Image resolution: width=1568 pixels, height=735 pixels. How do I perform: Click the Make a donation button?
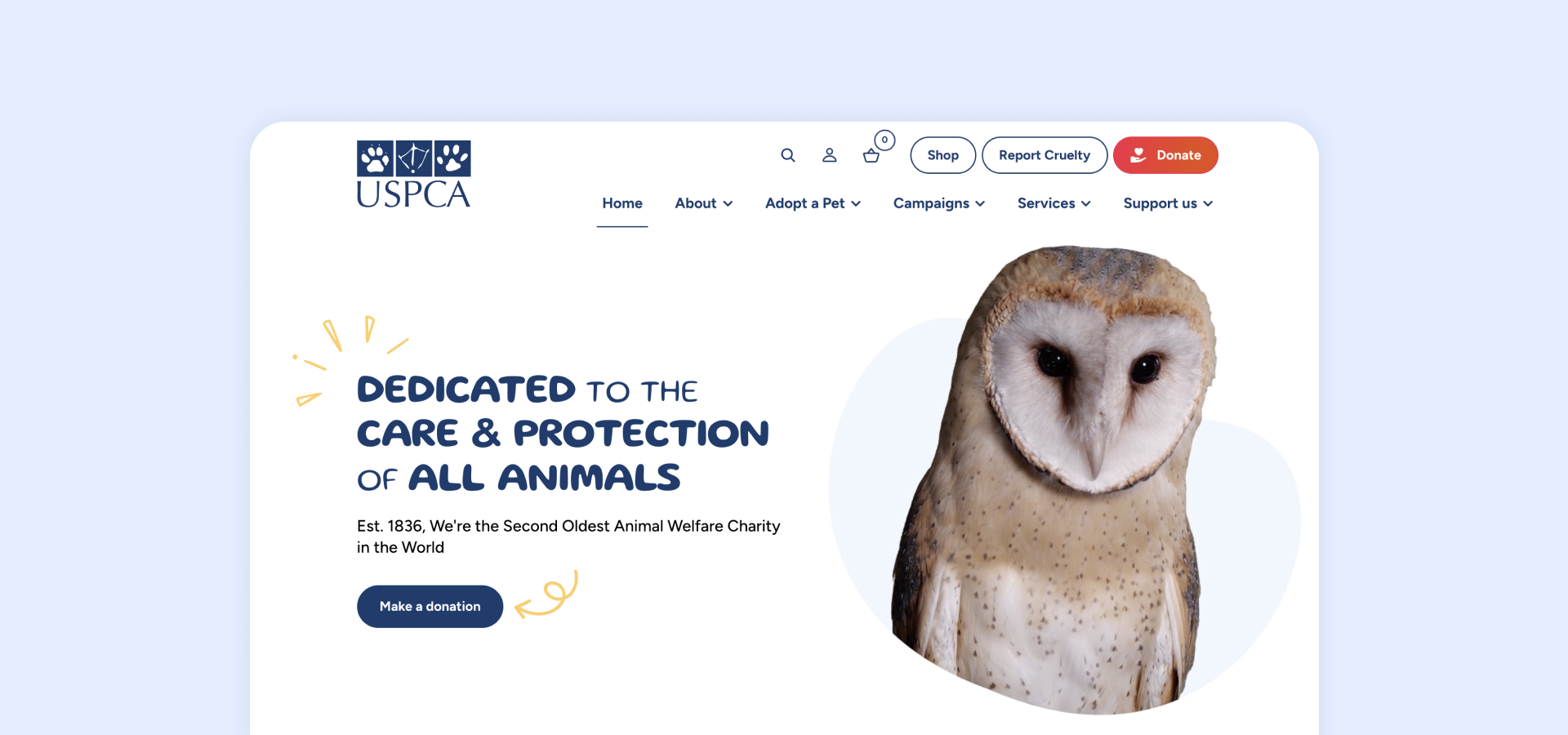click(430, 607)
